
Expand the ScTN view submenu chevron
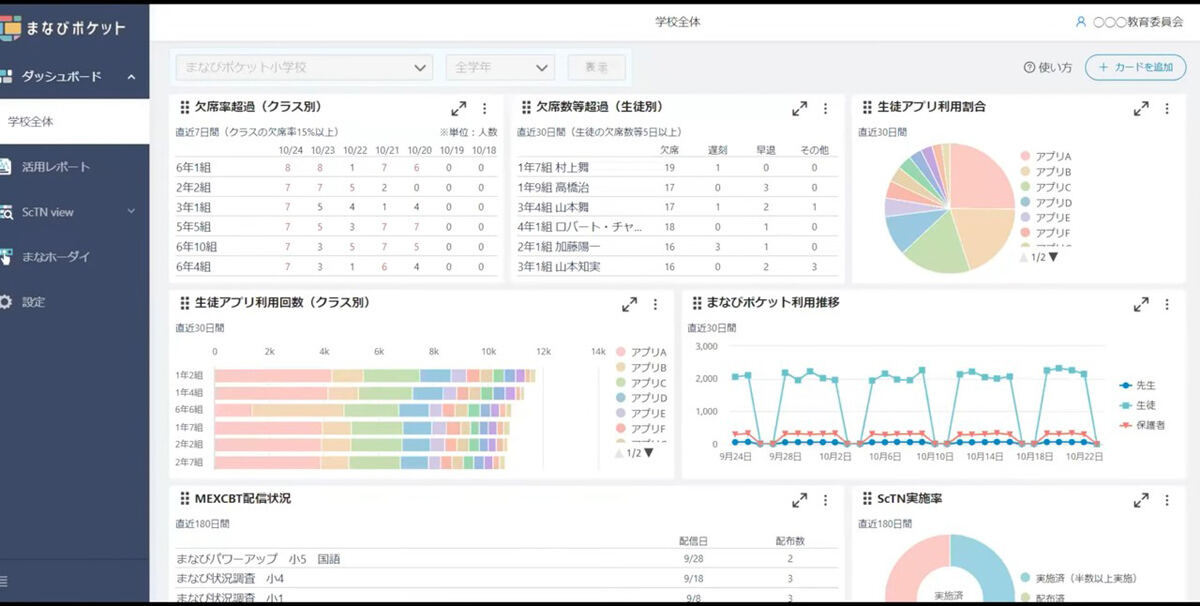point(131,212)
